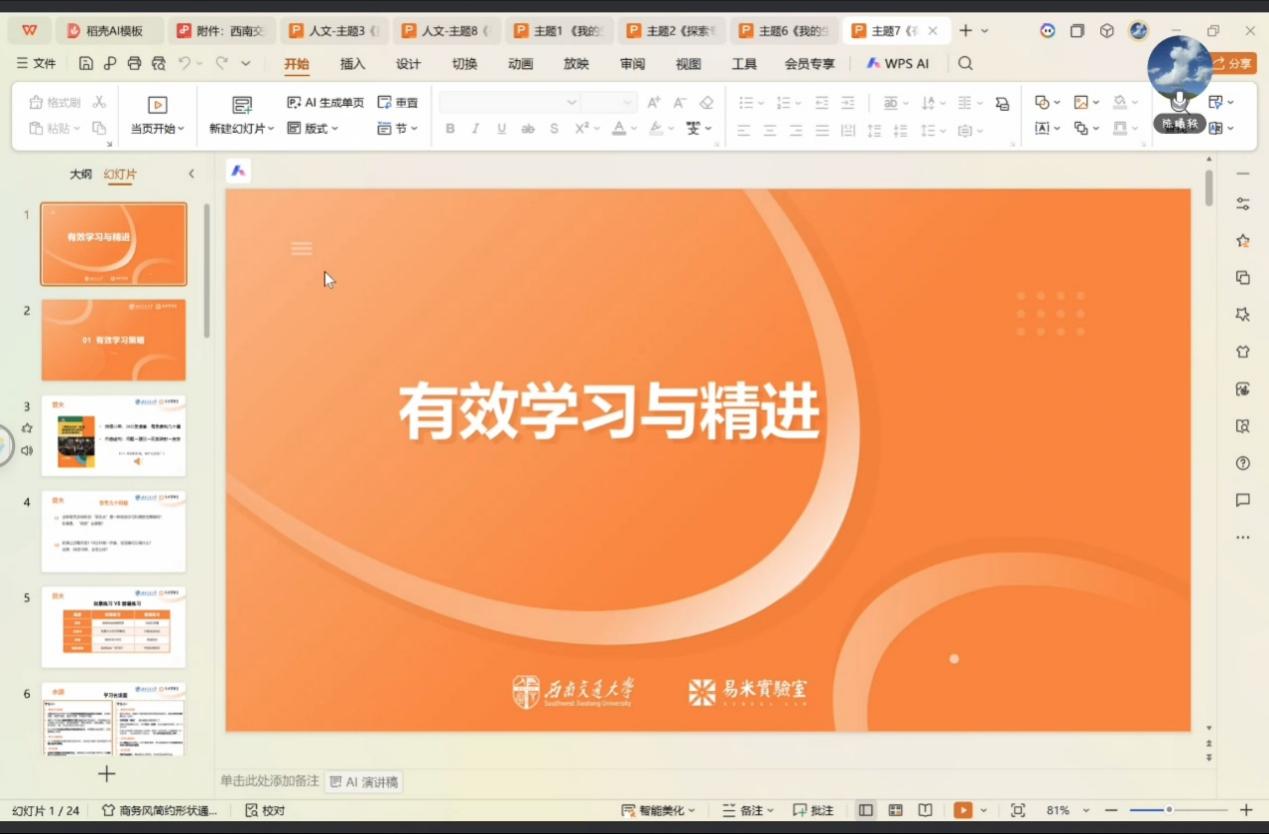Switch to slide sorter view icon
This screenshot has height=834, width=1269.
point(896,810)
